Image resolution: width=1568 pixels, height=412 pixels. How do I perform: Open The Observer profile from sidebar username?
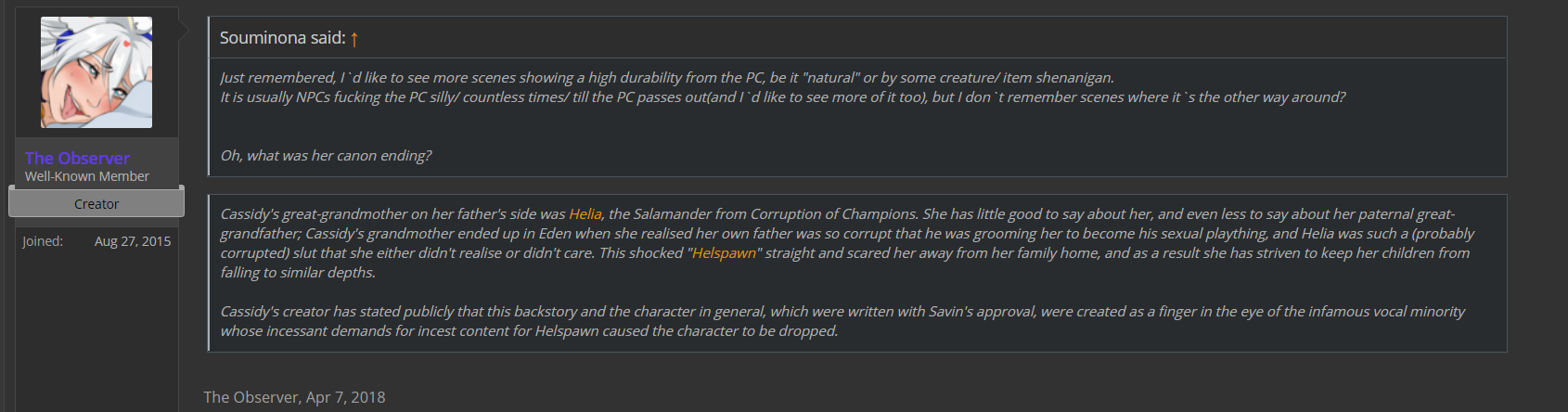tap(77, 159)
